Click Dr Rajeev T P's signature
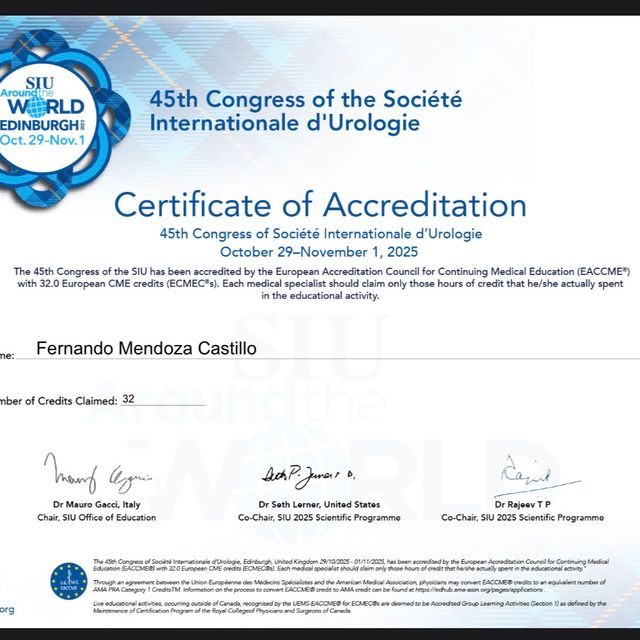 click(537, 476)
